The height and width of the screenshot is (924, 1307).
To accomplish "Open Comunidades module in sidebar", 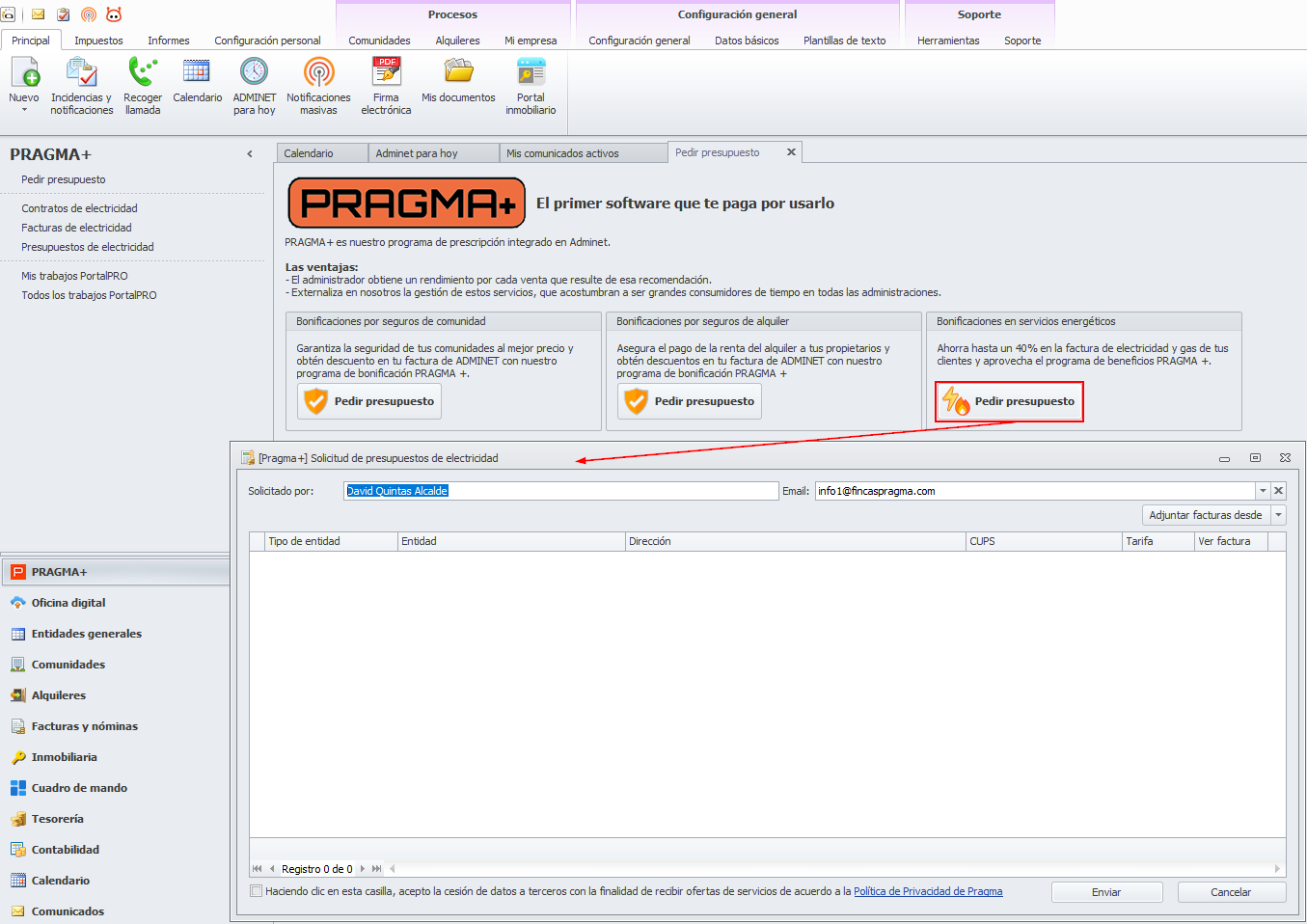I will point(115,665).
